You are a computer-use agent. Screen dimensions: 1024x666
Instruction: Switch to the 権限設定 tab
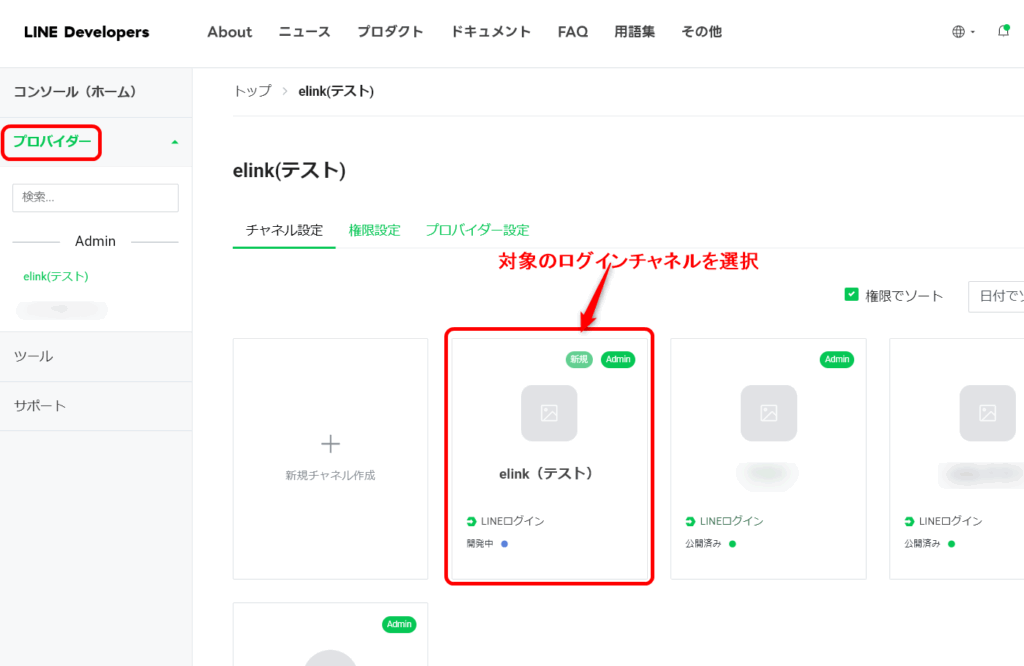[x=374, y=230]
